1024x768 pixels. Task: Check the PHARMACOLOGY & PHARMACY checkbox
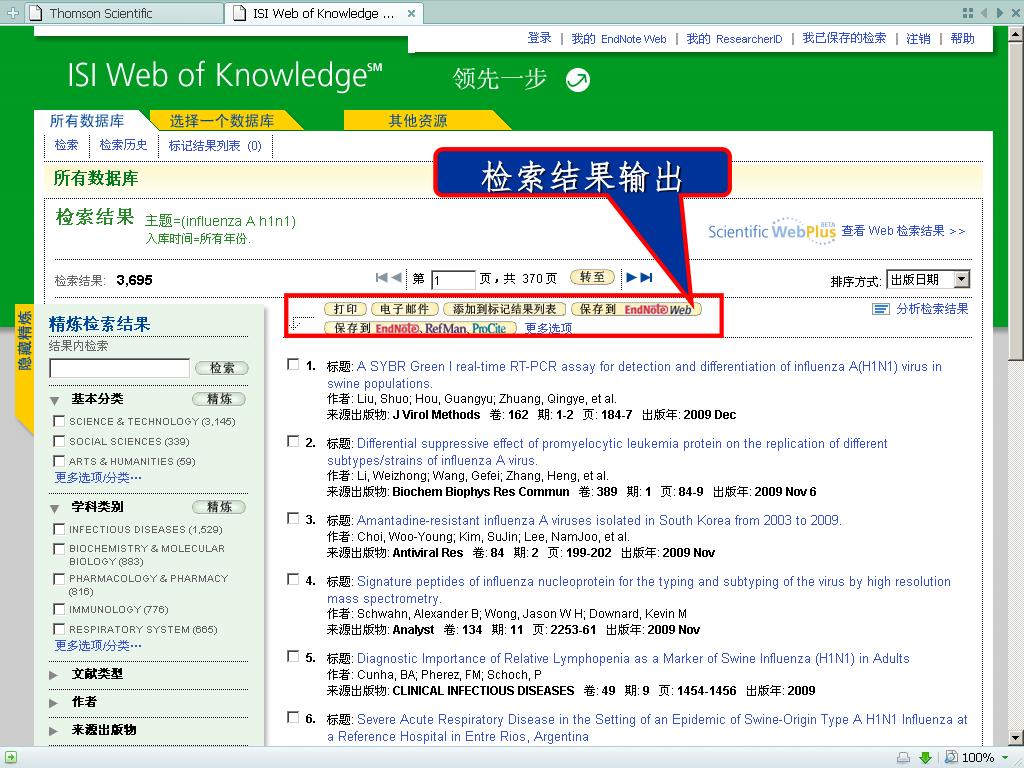point(59,579)
